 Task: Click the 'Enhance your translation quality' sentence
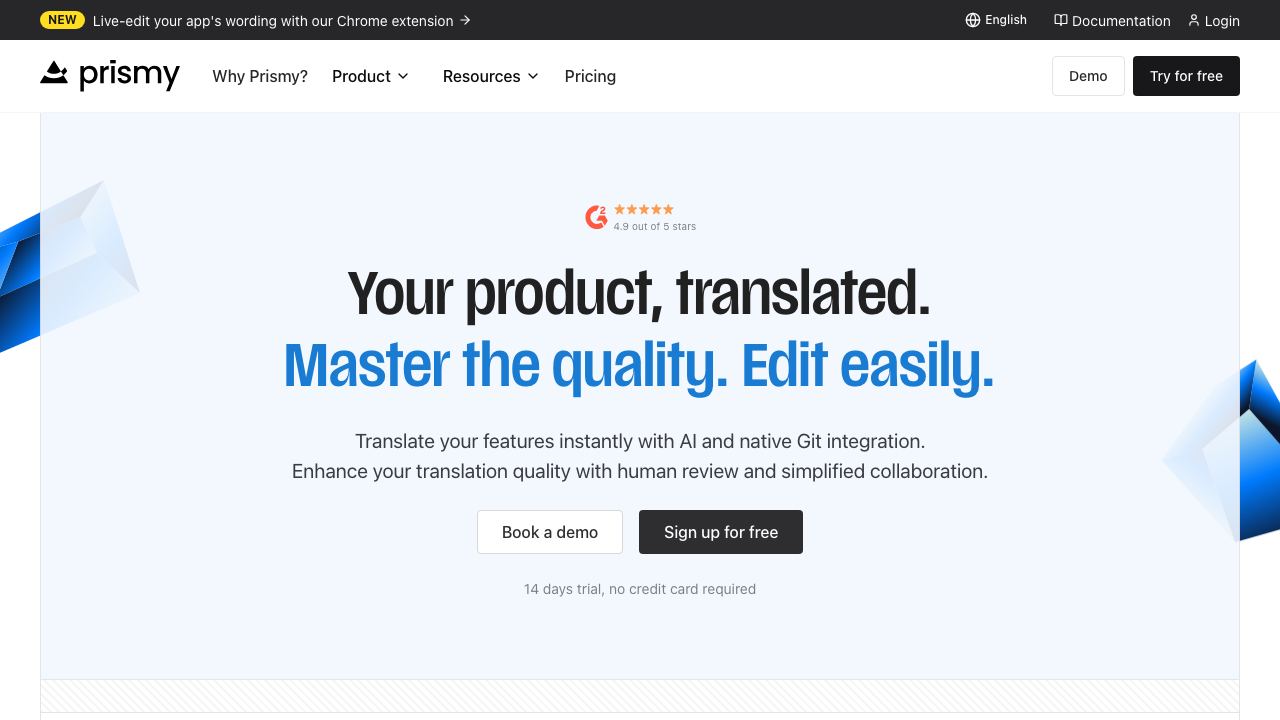640,471
